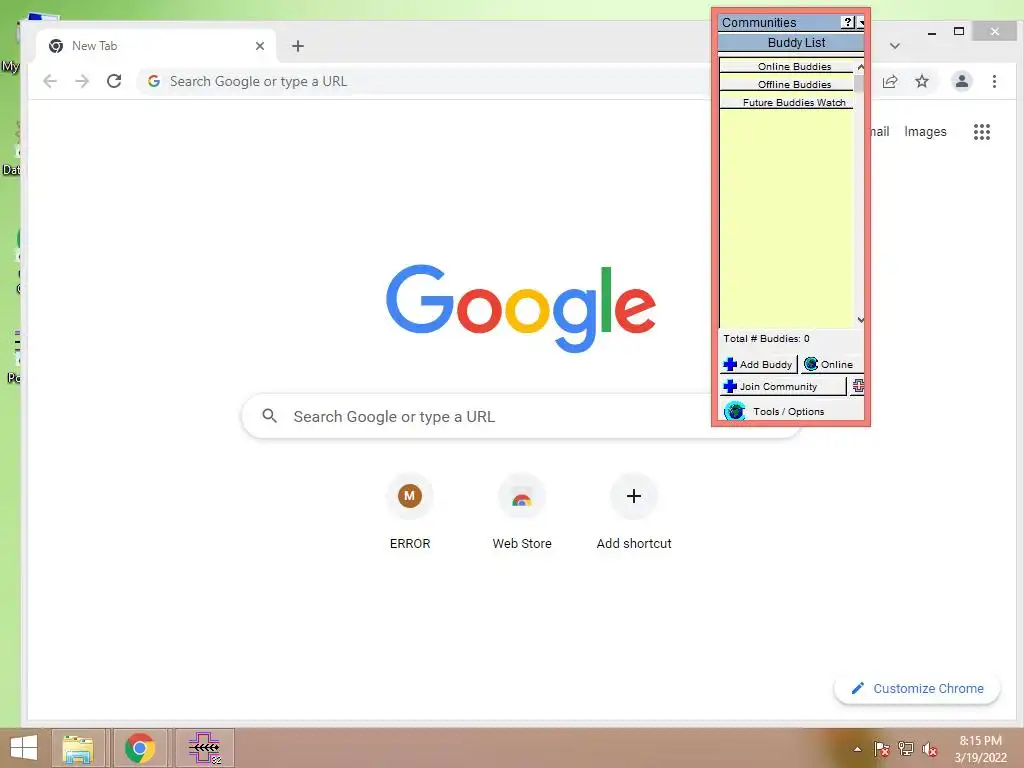Open the Communities title bar help button
The image size is (1024, 768).
tap(848, 22)
